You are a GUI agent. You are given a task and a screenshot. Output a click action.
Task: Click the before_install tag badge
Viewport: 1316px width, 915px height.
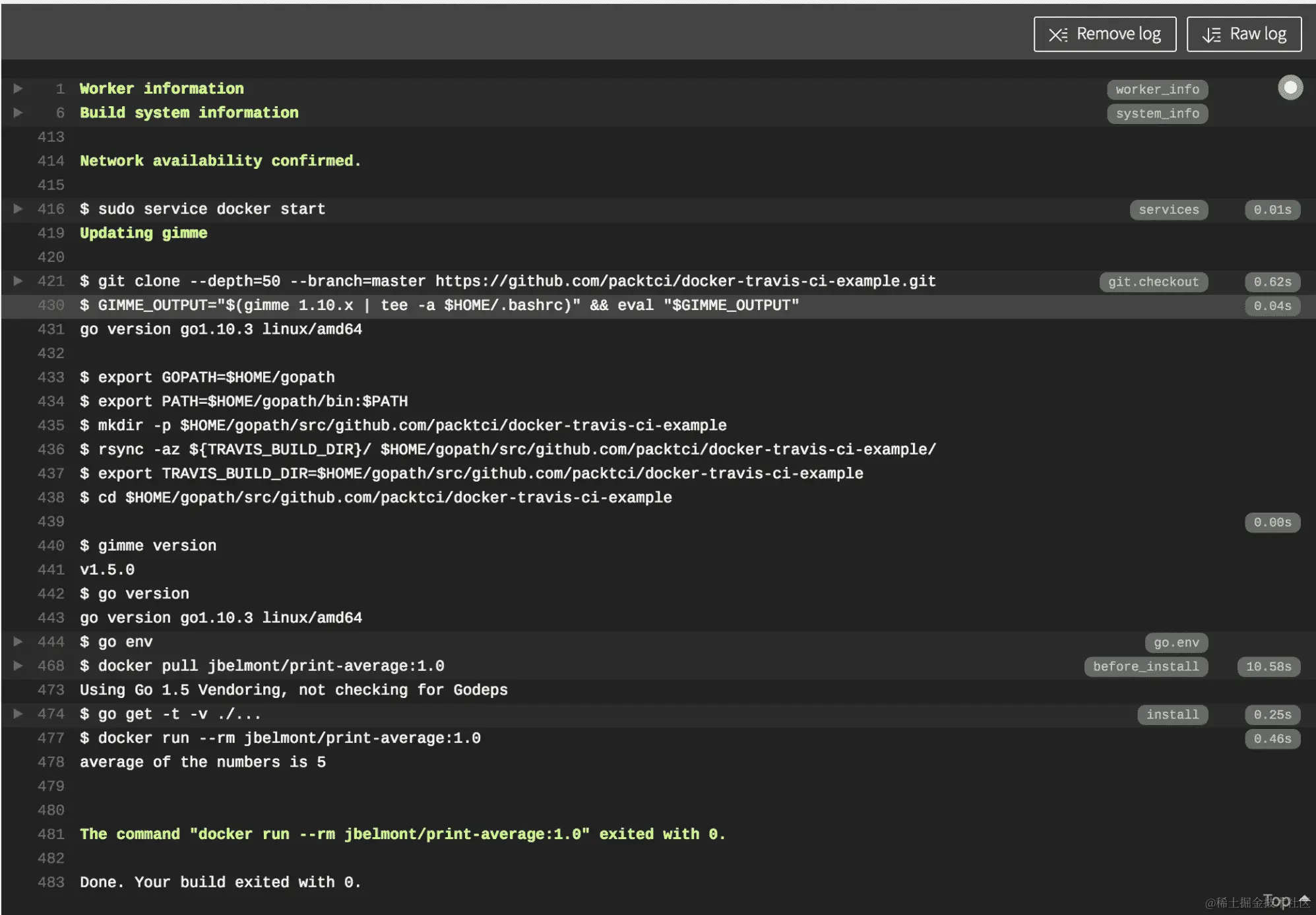(1146, 666)
